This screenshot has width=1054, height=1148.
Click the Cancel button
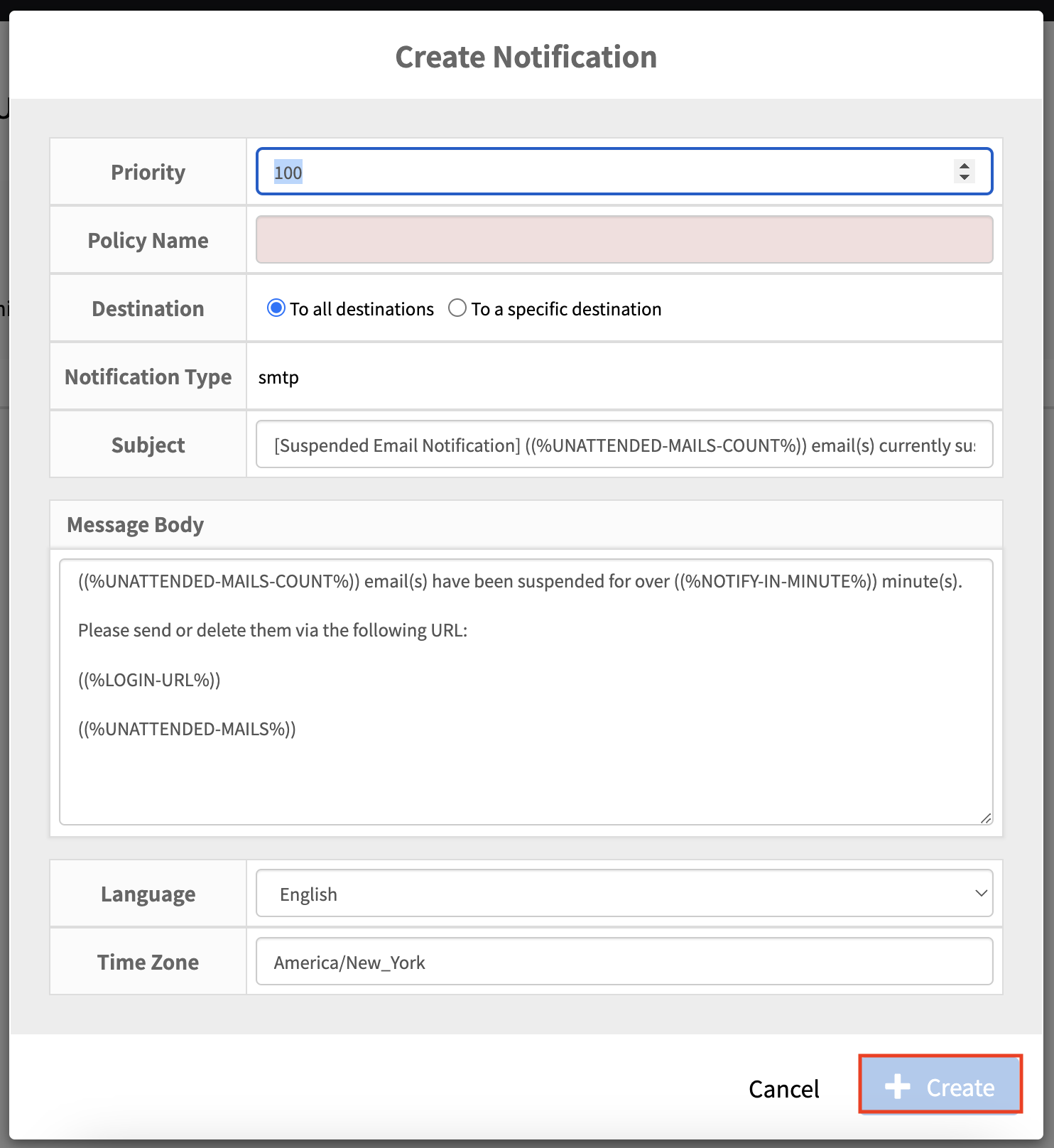coord(783,1088)
